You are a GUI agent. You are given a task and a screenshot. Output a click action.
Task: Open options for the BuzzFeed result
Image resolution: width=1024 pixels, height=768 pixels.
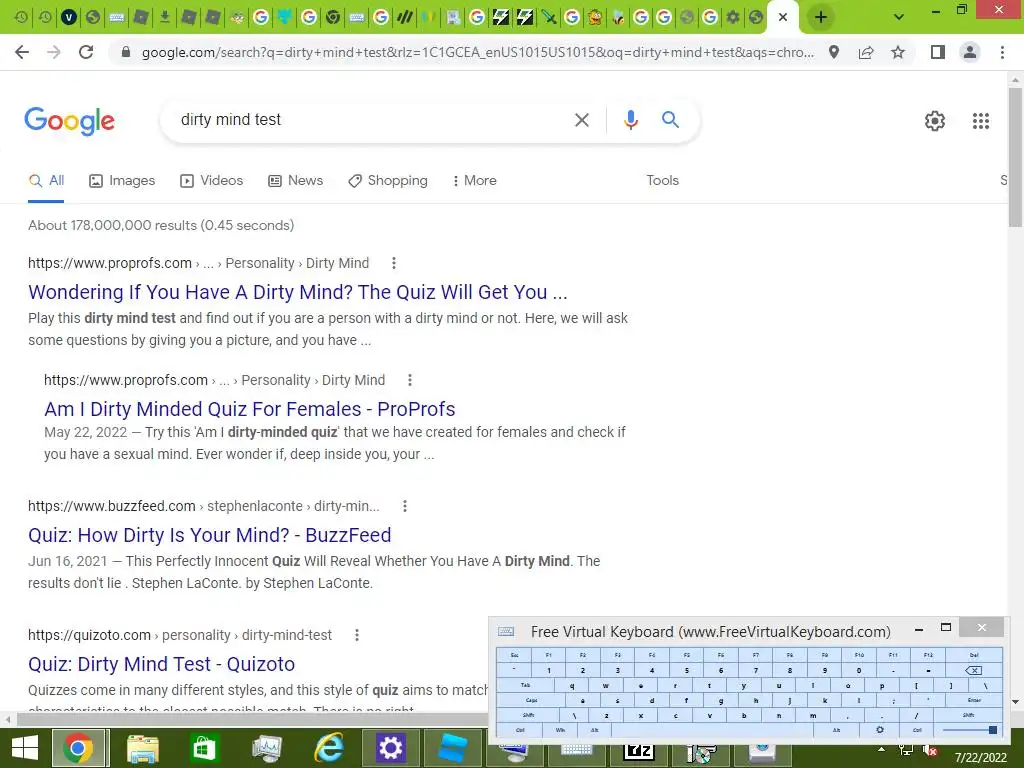pos(405,506)
